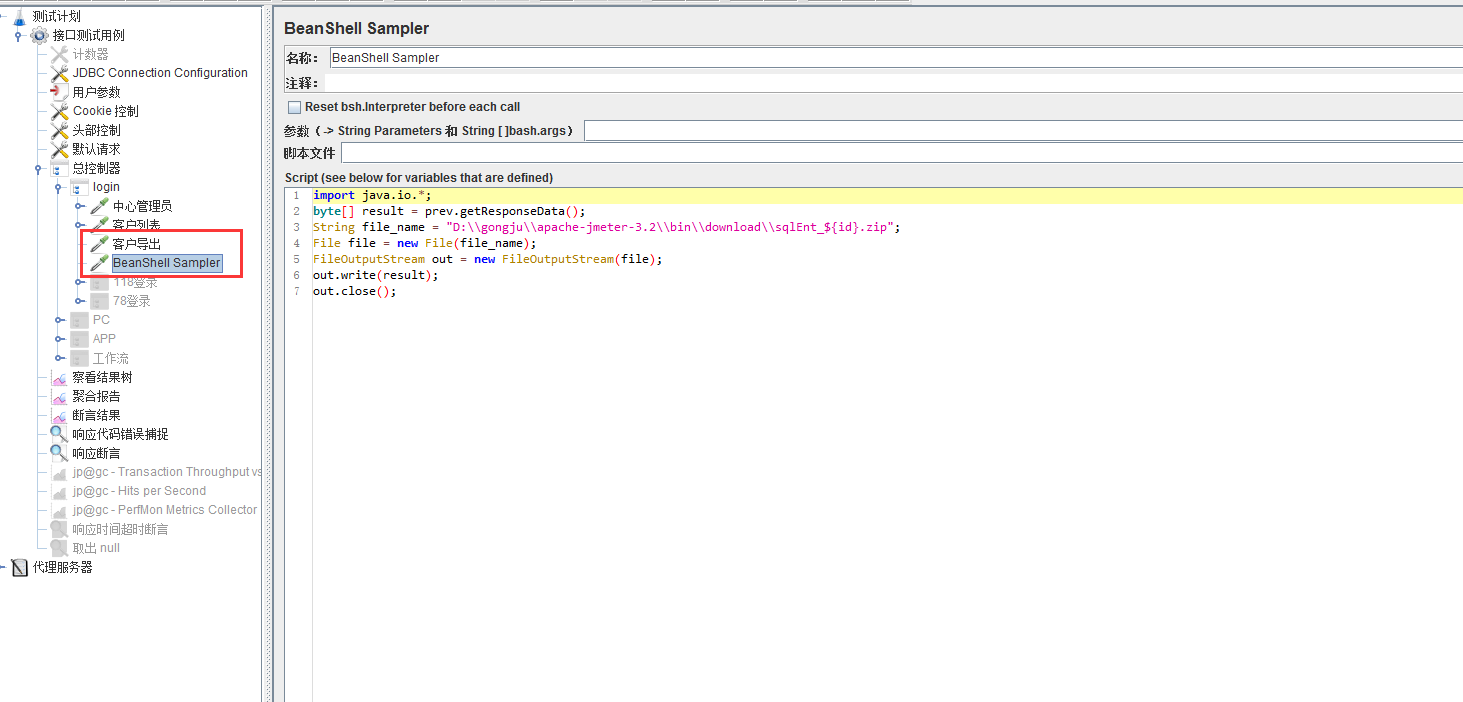Select the 118登录 tree item label
1463x702 pixels.
point(135,282)
